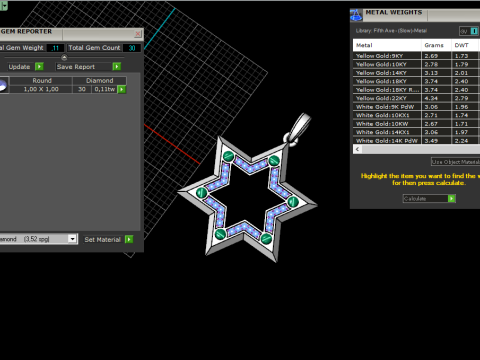480x360 pixels.
Task: Close the Gem Reporter panel
Action: (138, 34)
